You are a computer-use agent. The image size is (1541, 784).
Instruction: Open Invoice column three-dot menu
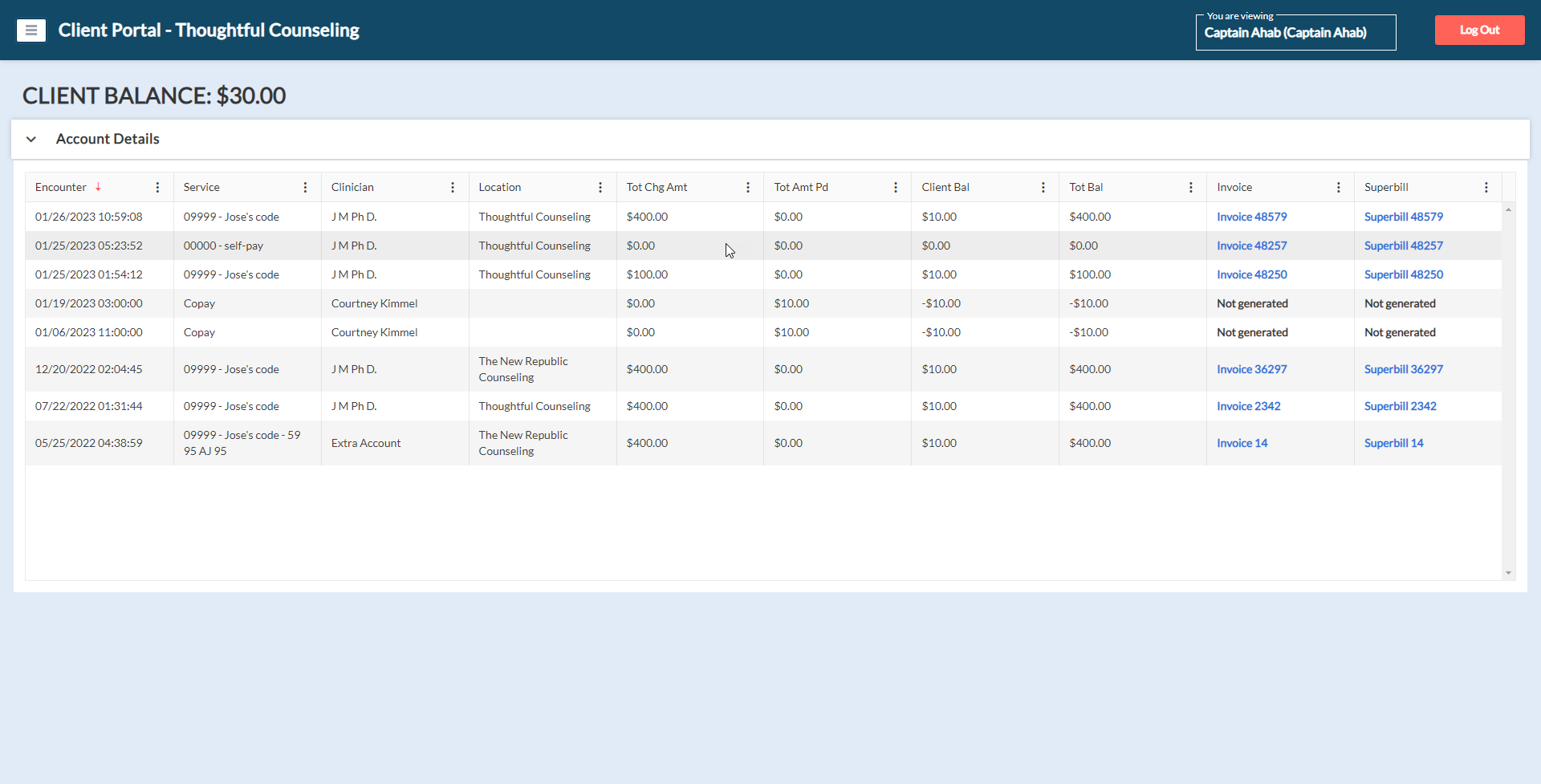tap(1339, 187)
